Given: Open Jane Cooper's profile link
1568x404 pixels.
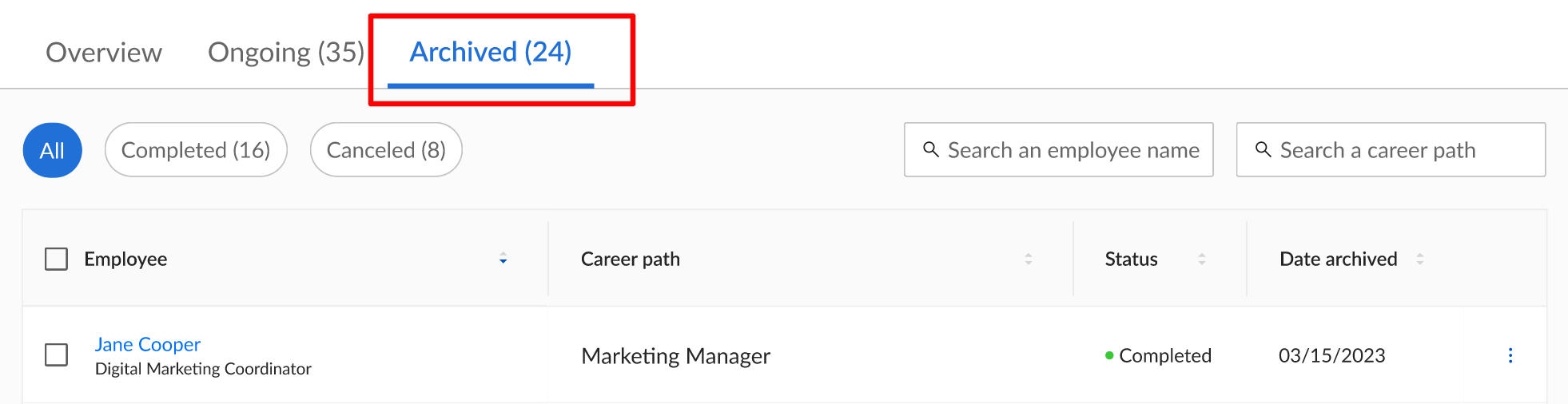Looking at the screenshot, I should click(x=148, y=344).
